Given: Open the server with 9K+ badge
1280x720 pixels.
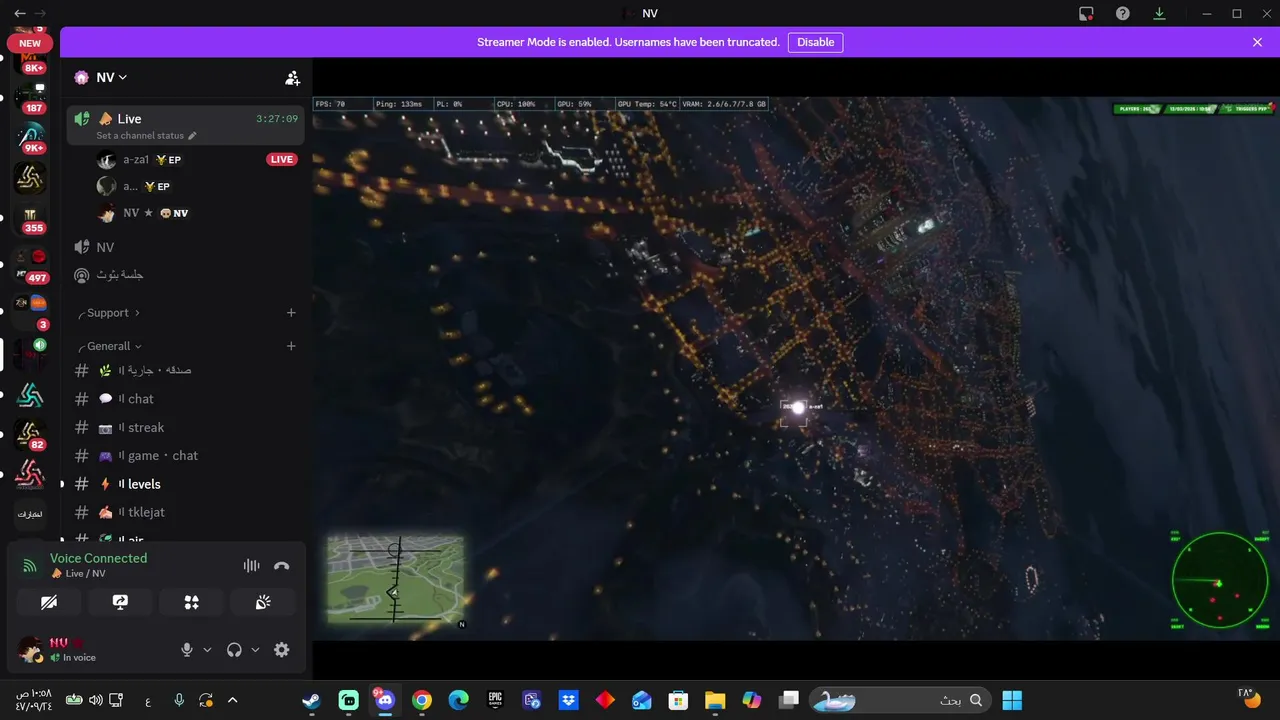Looking at the screenshot, I should coord(30,137).
